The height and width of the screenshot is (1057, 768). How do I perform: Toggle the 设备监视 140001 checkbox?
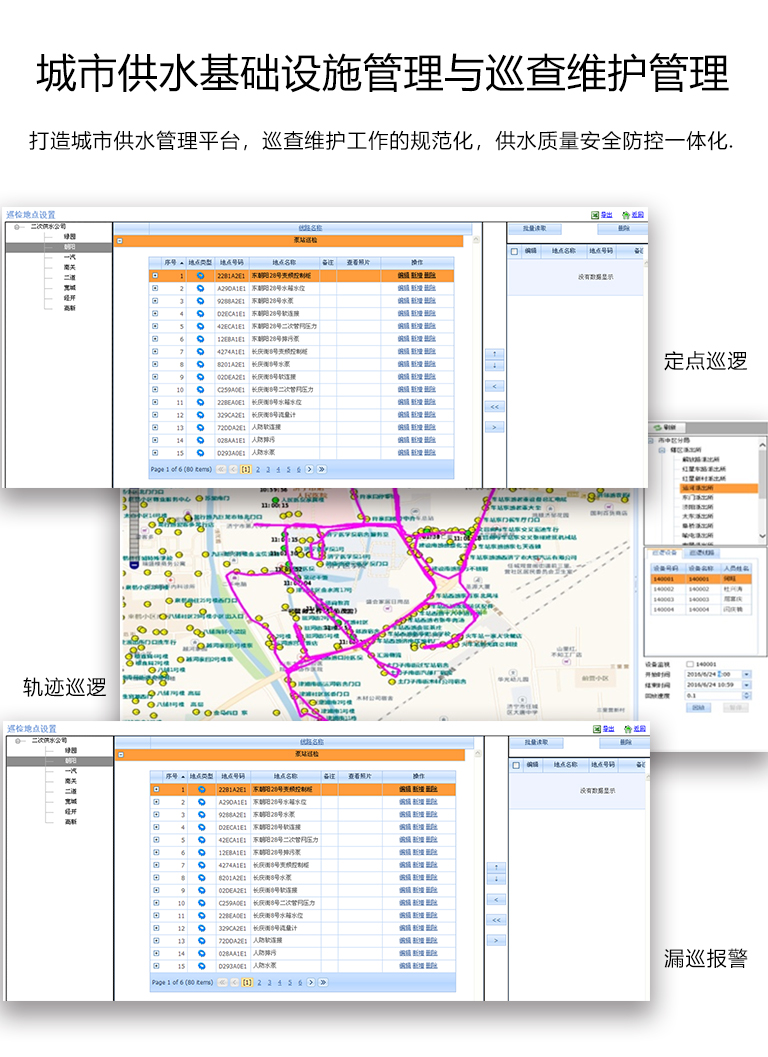point(690,664)
